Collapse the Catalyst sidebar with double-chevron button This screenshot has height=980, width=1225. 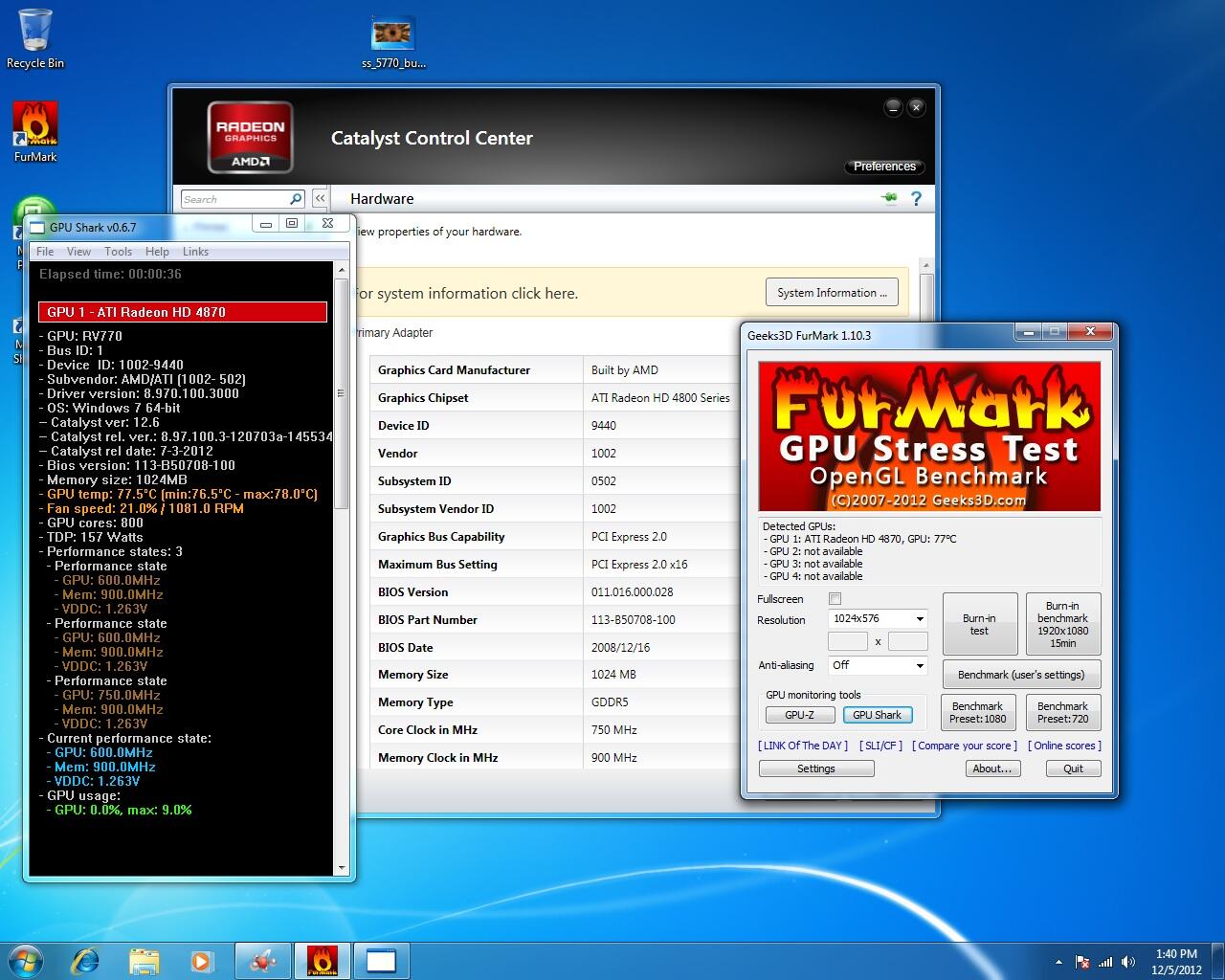click(x=320, y=198)
